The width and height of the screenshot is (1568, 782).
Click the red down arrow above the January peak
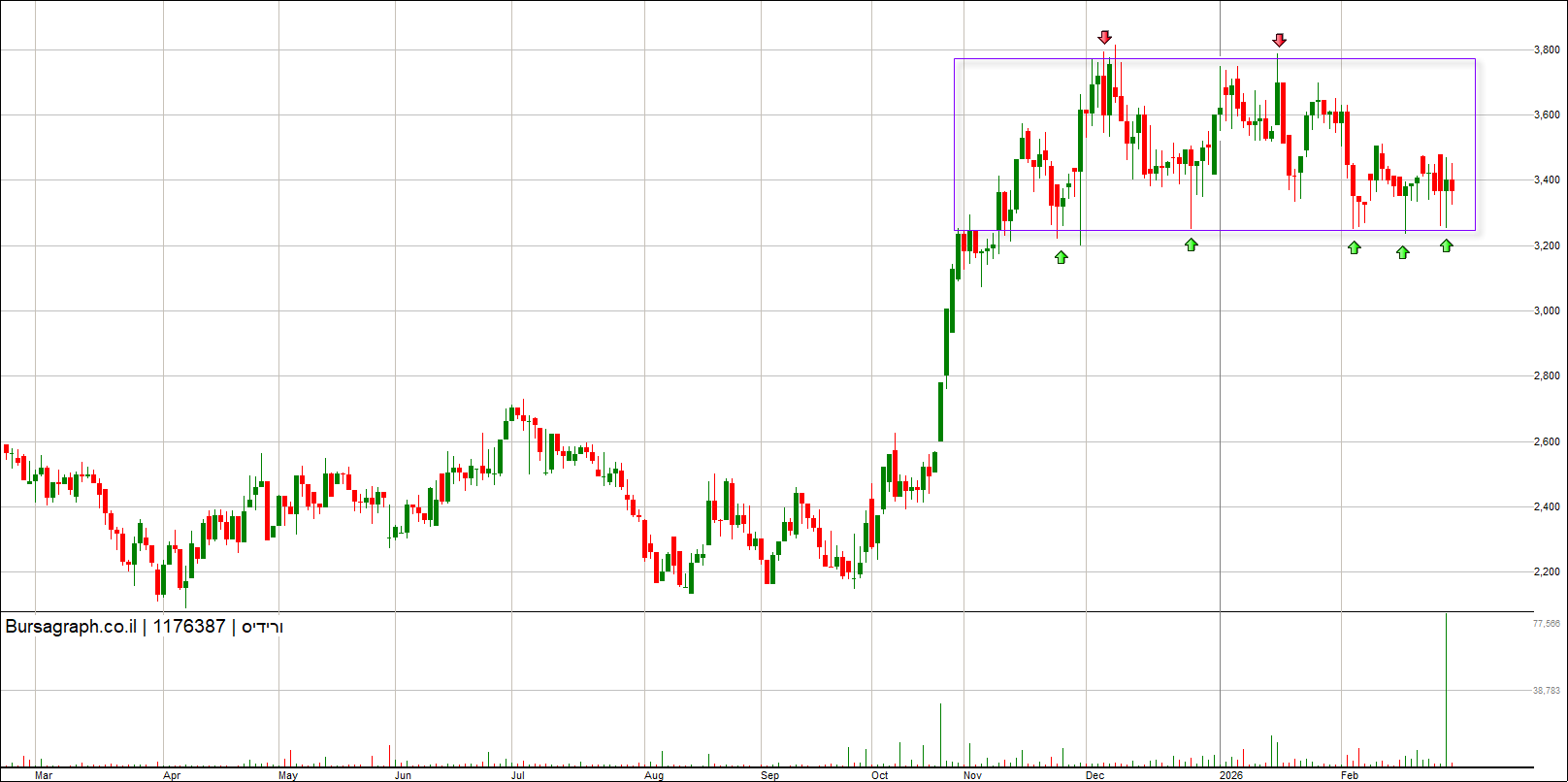click(x=1279, y=40)
